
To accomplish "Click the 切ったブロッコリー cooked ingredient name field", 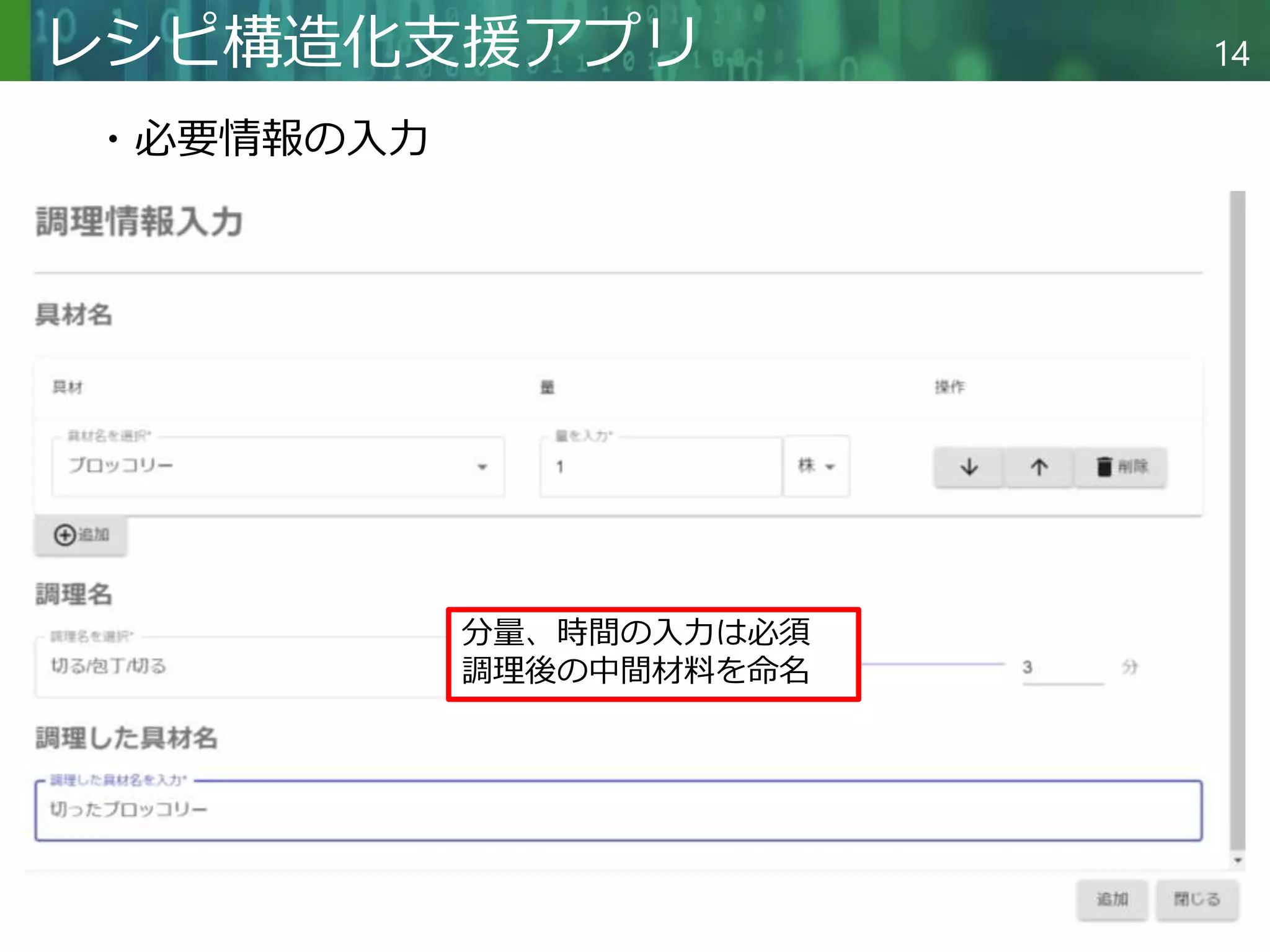I will point(618,810).
